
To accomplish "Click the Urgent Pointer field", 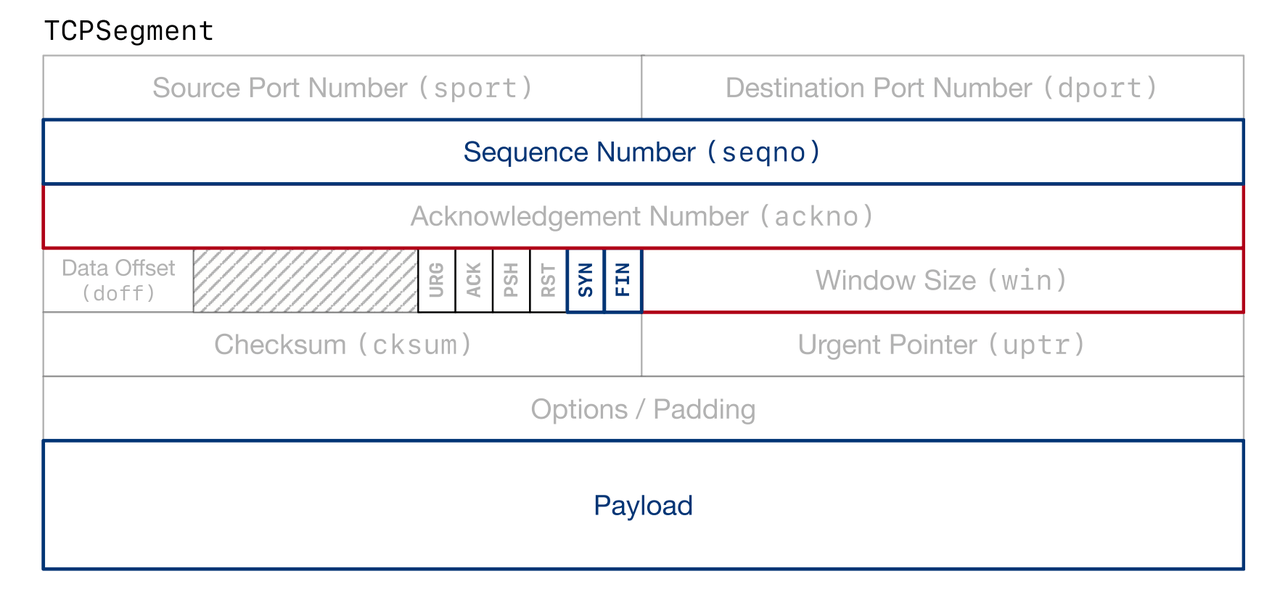I will coord(942,345).
